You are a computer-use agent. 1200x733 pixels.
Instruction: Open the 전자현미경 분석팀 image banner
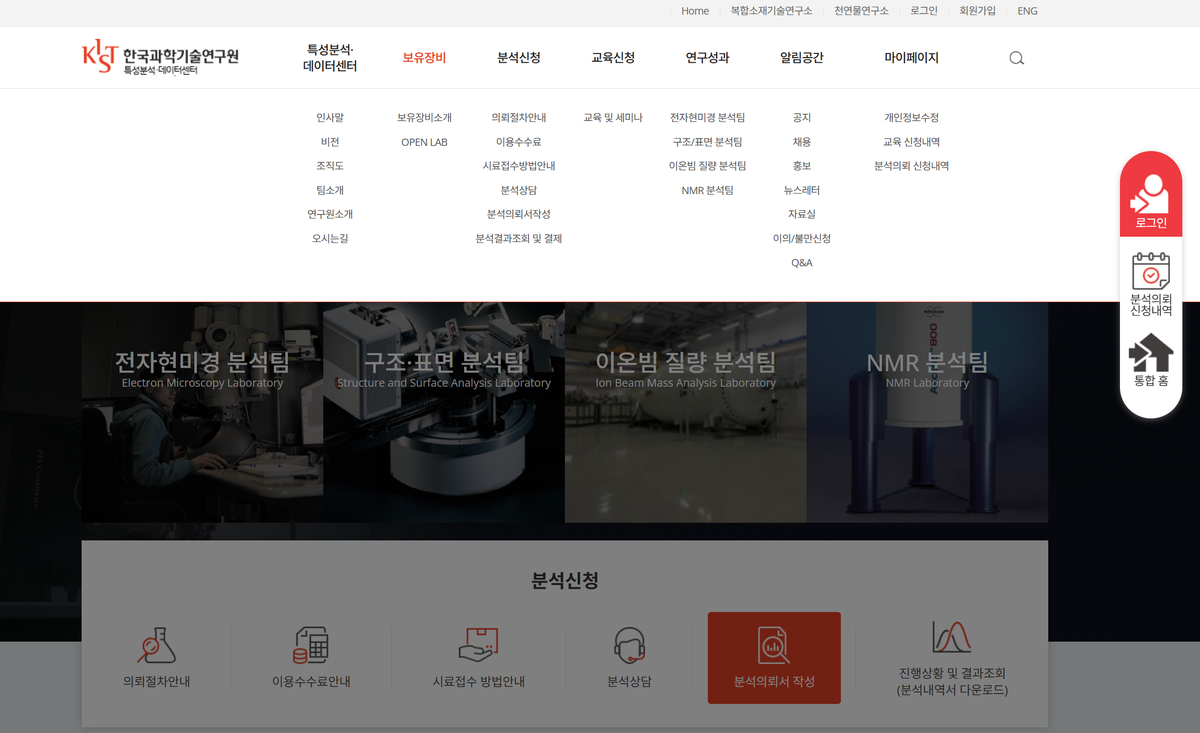click(x=202, y=412)
